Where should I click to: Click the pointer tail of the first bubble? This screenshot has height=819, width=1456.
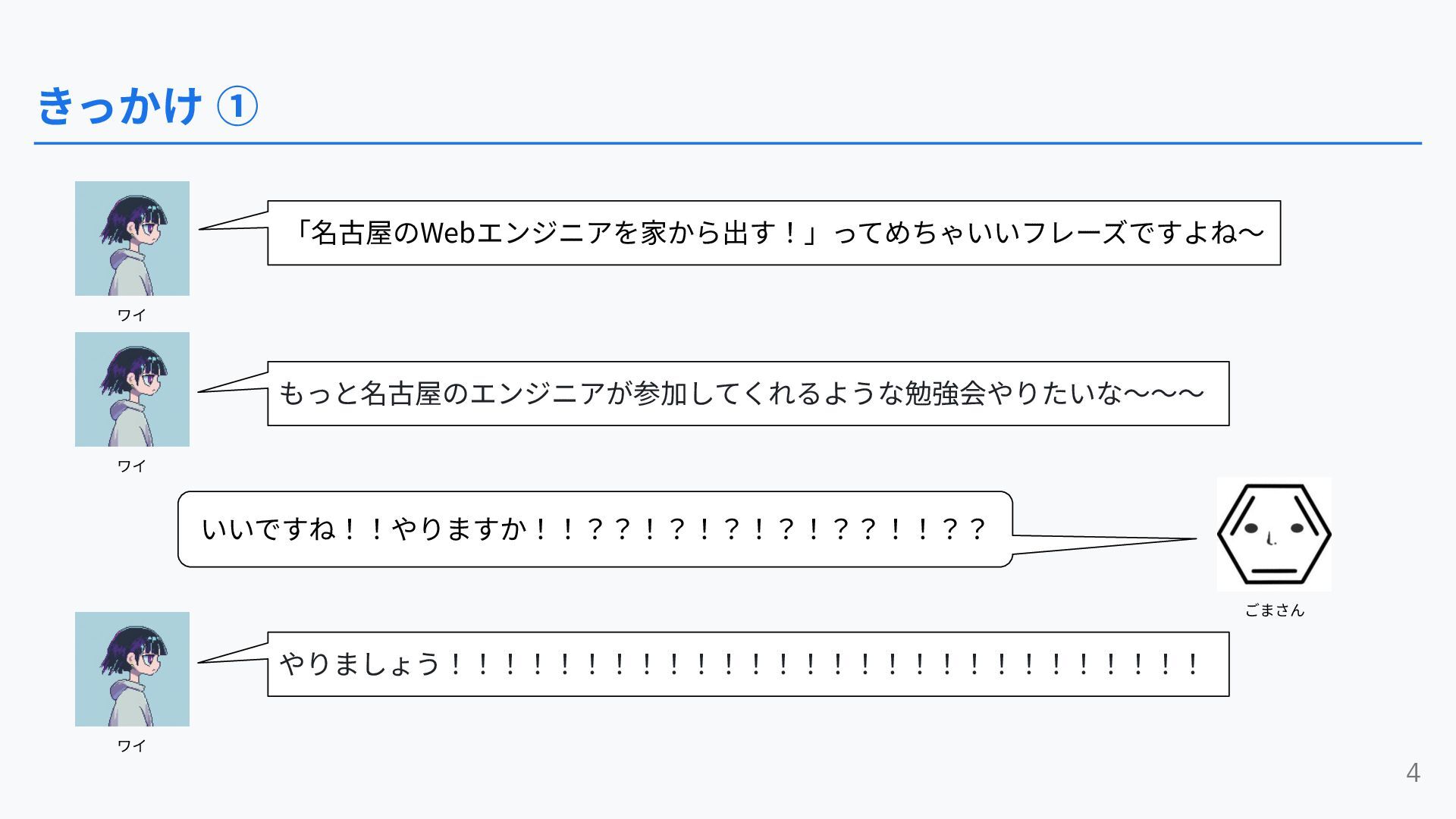pyautogui.click(x=234, y=221)
